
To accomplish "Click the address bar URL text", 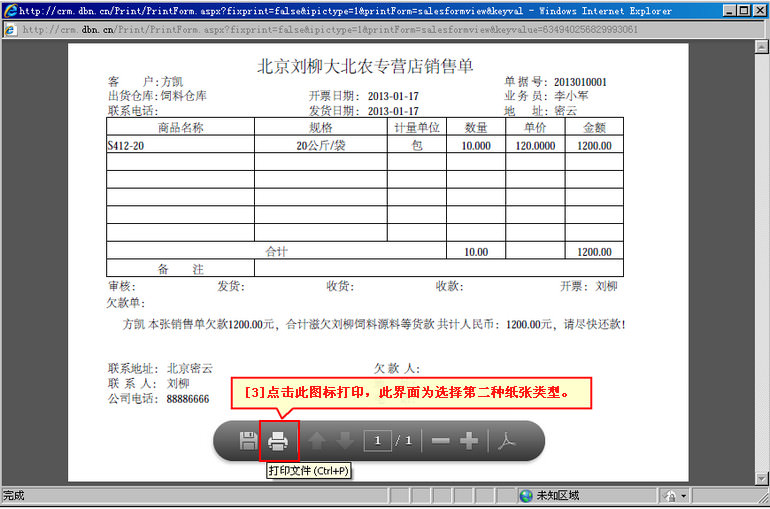I will click(x=330, y=29).
